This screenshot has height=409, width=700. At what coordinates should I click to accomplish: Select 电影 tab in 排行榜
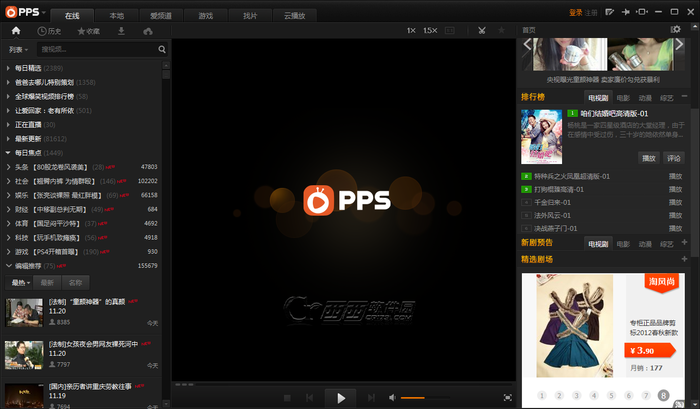pos(623,98)
